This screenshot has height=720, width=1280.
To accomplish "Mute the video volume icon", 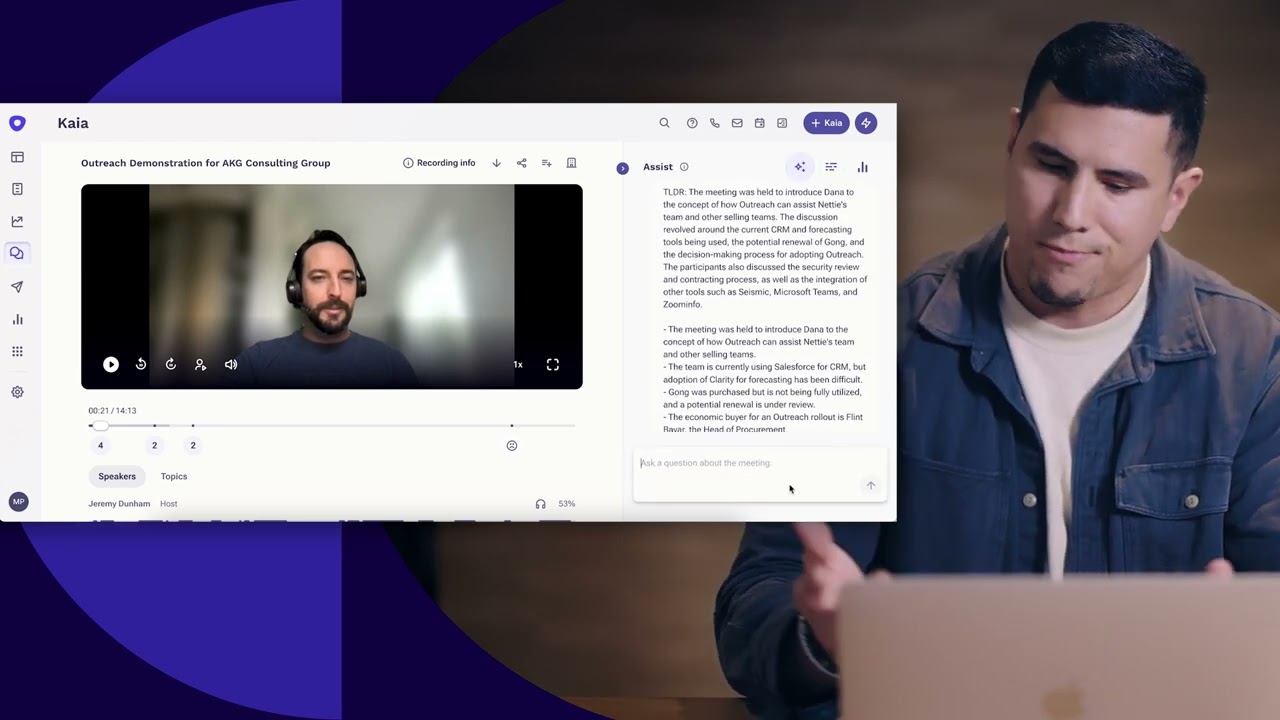I will click(x=231, y=365).
